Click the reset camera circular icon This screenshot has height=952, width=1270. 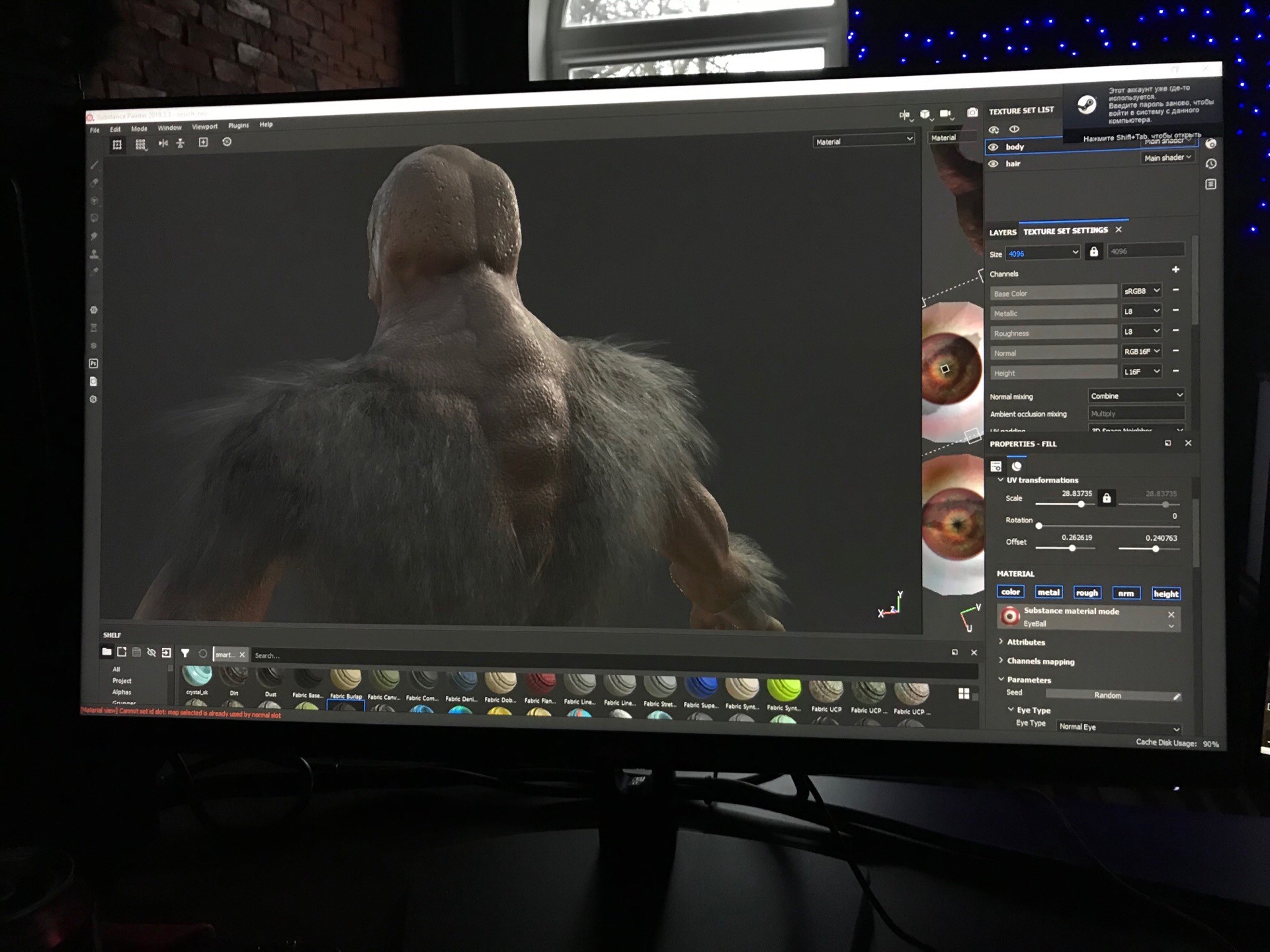(227, 141)
